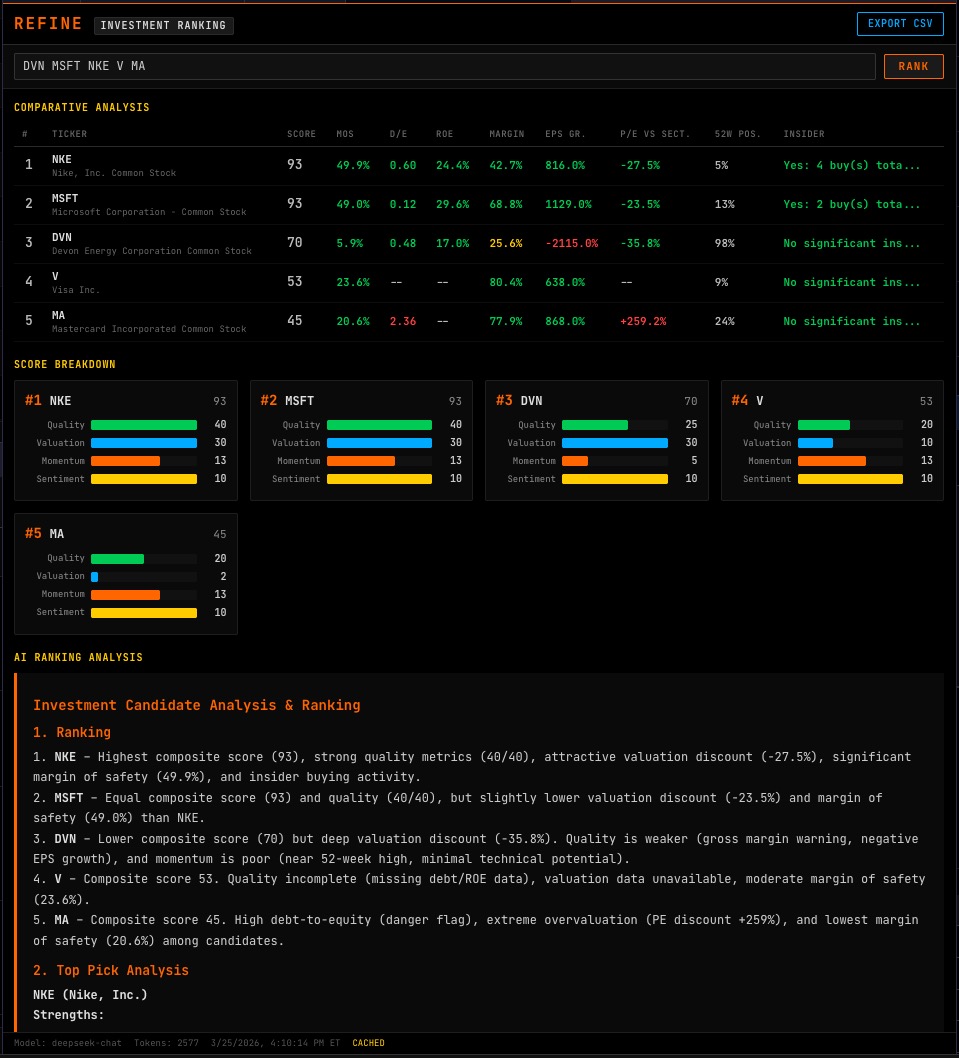Image resolution: width=959 pixels, height=1058 pixels.
Task: Select the #3 DVN score breakdown card
Action: (x=596, y=440)
